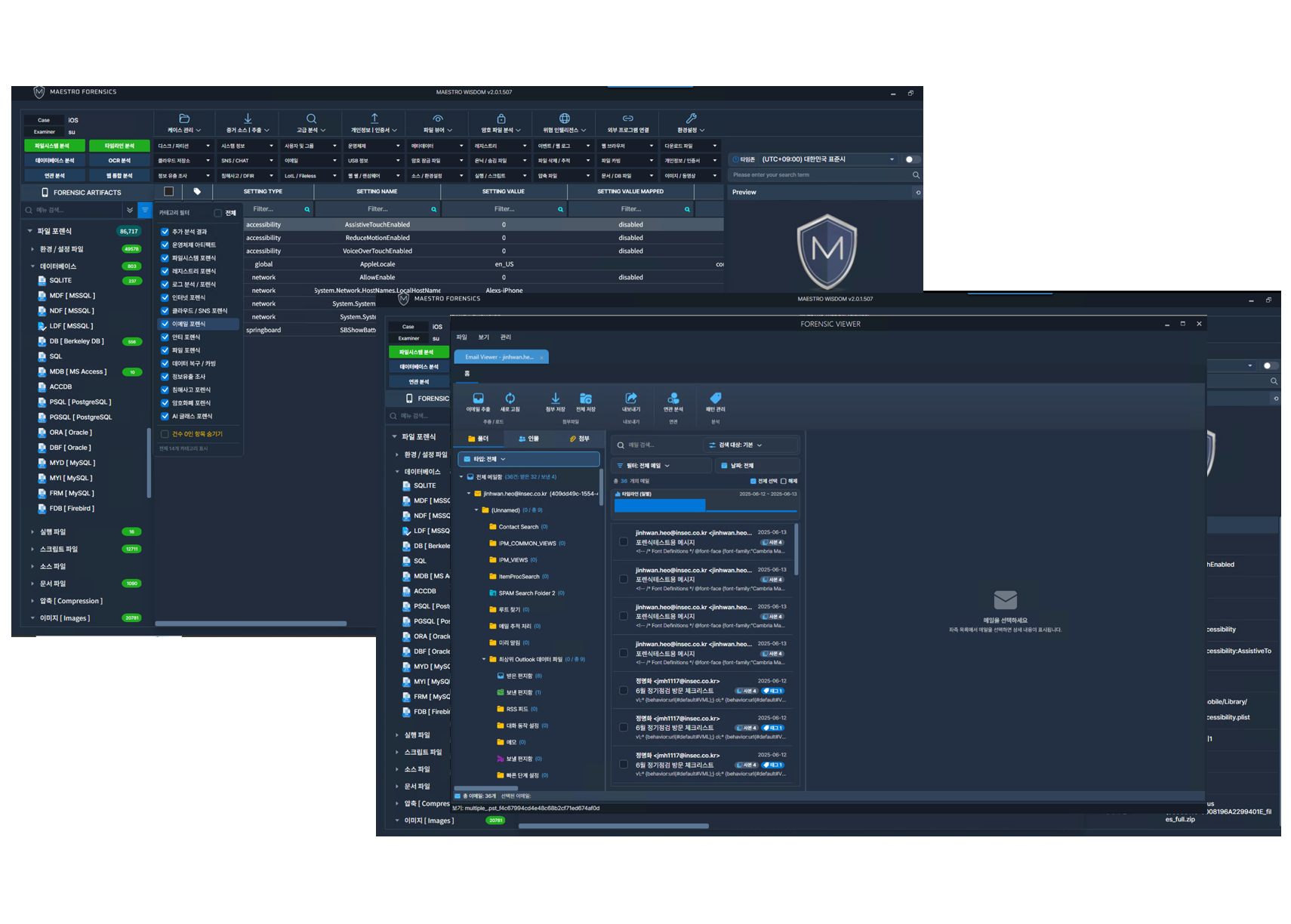Click horizontal scrollbar below back window table
Image resolution: width=1291 pixels, height=924 pixels.
pyautogui.click(x=251, y=624)
